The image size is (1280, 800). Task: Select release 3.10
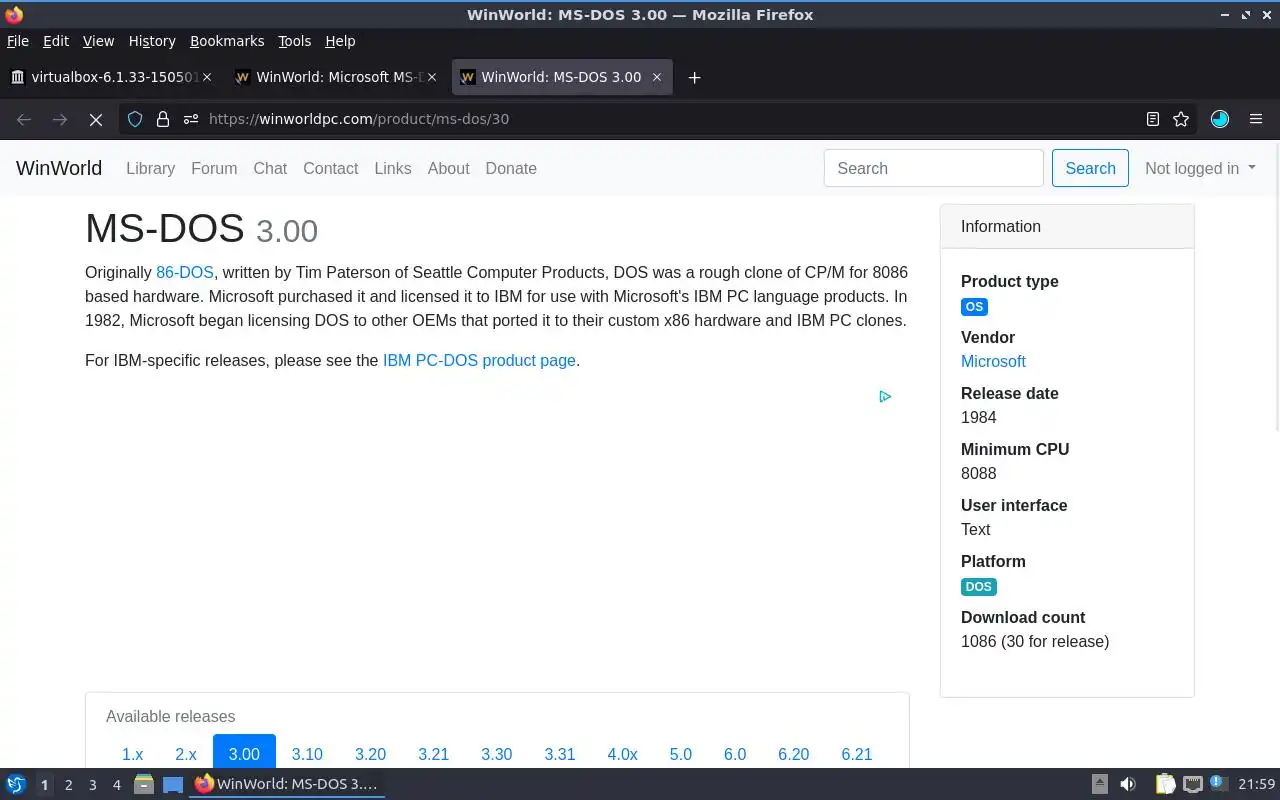pos(307,754)
